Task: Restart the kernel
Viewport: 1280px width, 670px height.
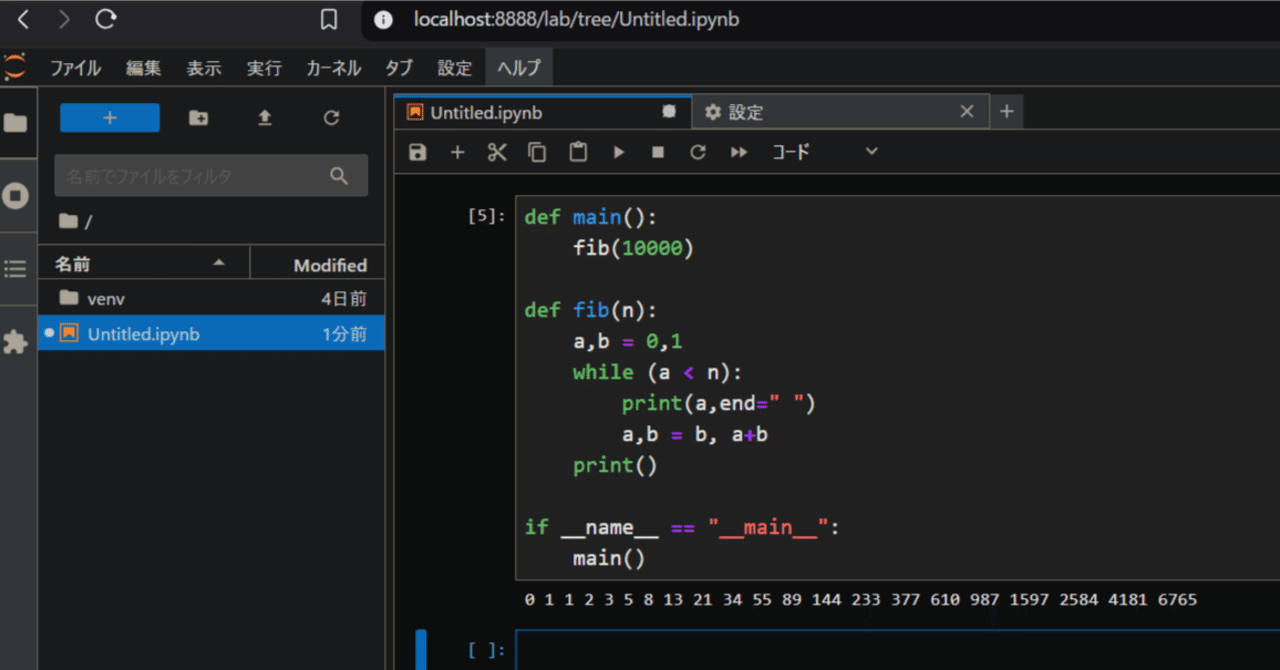Action: [698, 152]
